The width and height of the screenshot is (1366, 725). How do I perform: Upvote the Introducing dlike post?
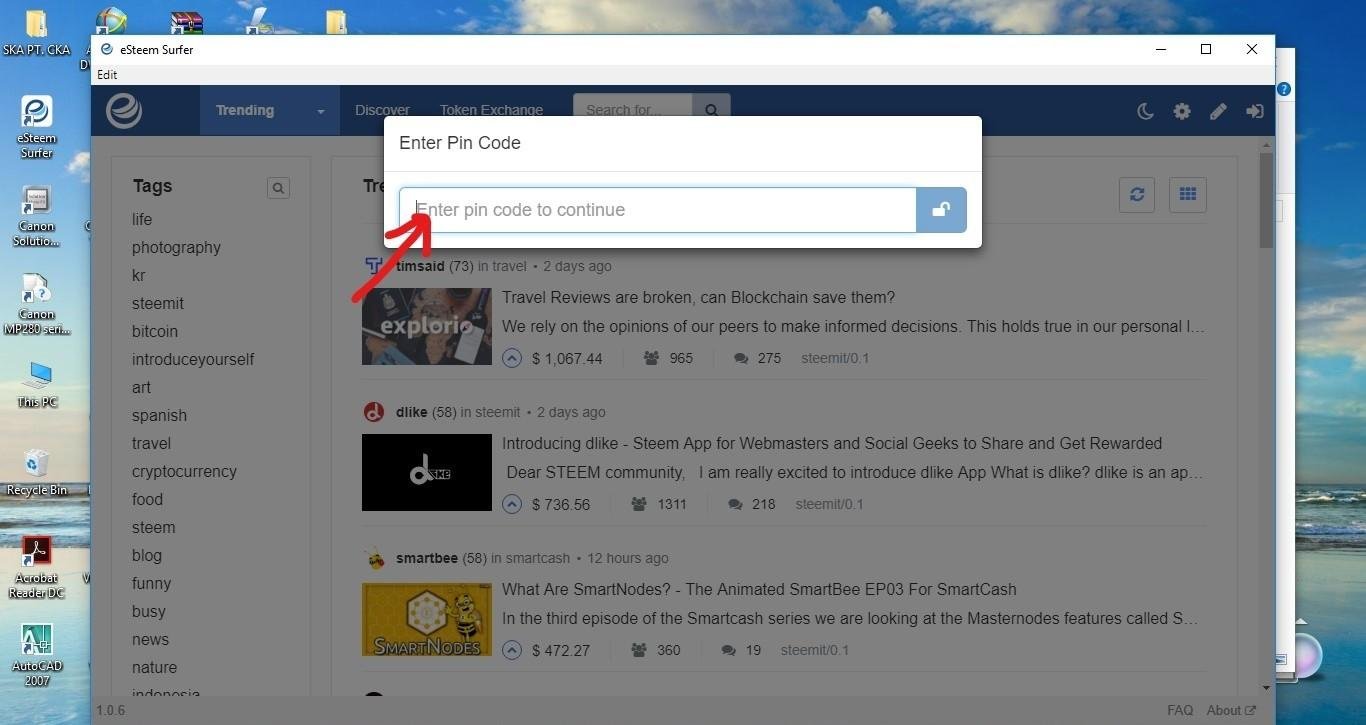tap(512, 504)
